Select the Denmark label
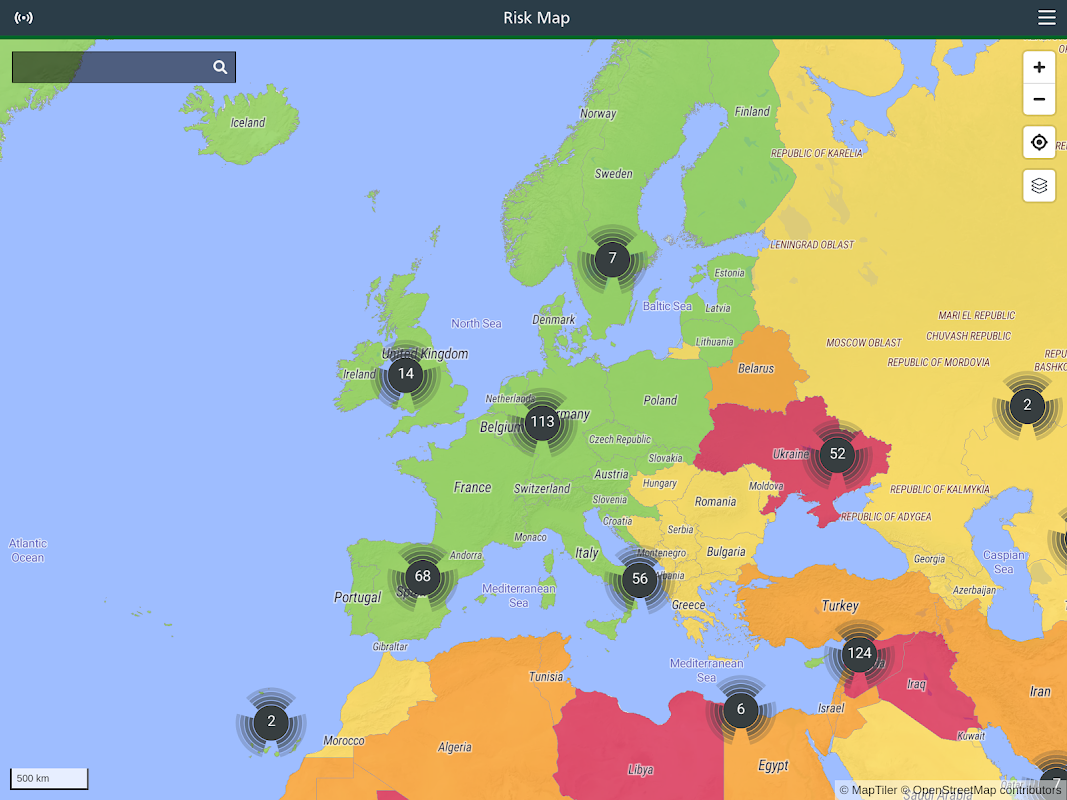1067x800 pixels. point(553,320)
